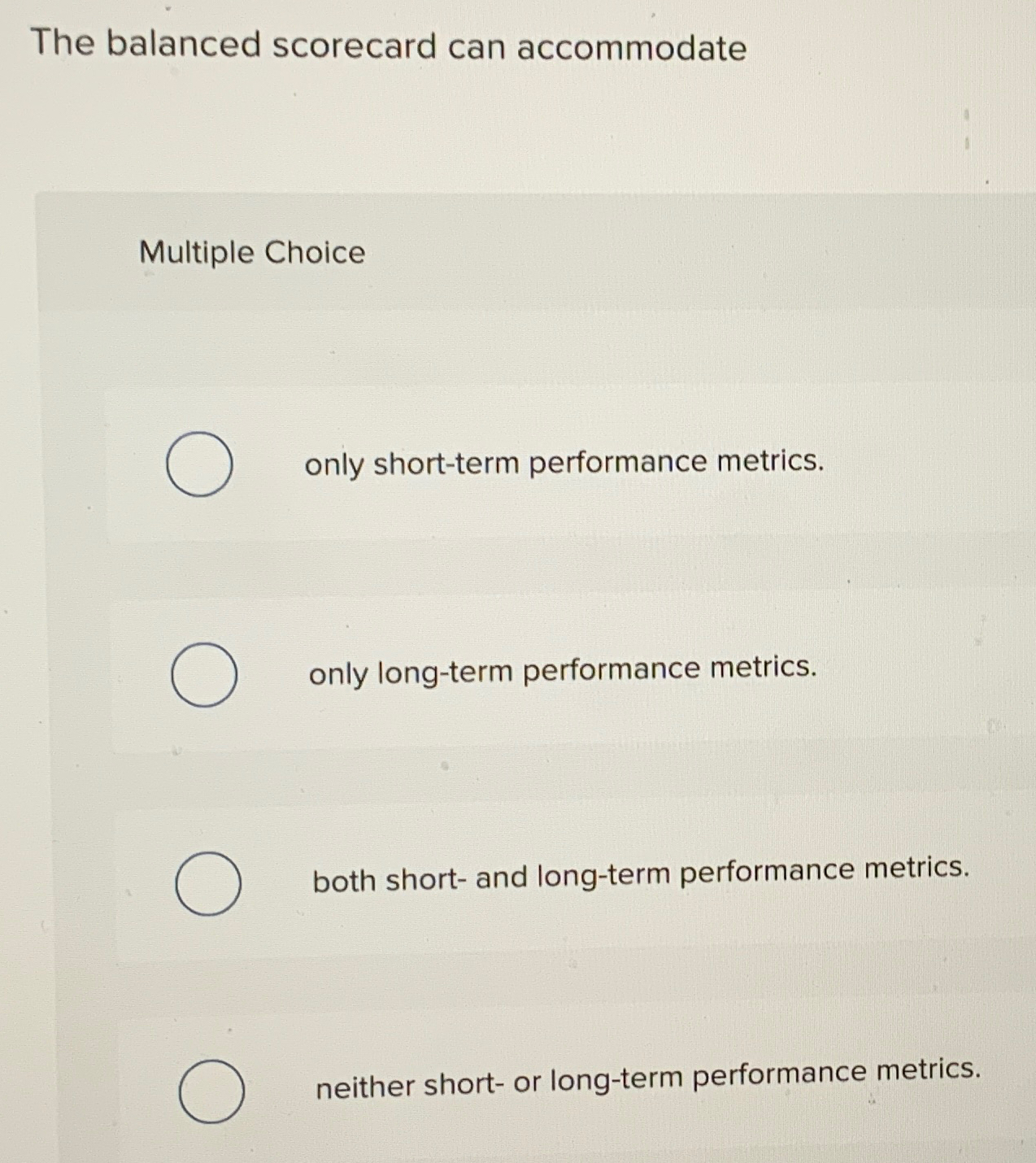Select the radio button for neither short- or long-term metrics
Viewport: 1036px width, 1163px height.
click(213, 1091)
